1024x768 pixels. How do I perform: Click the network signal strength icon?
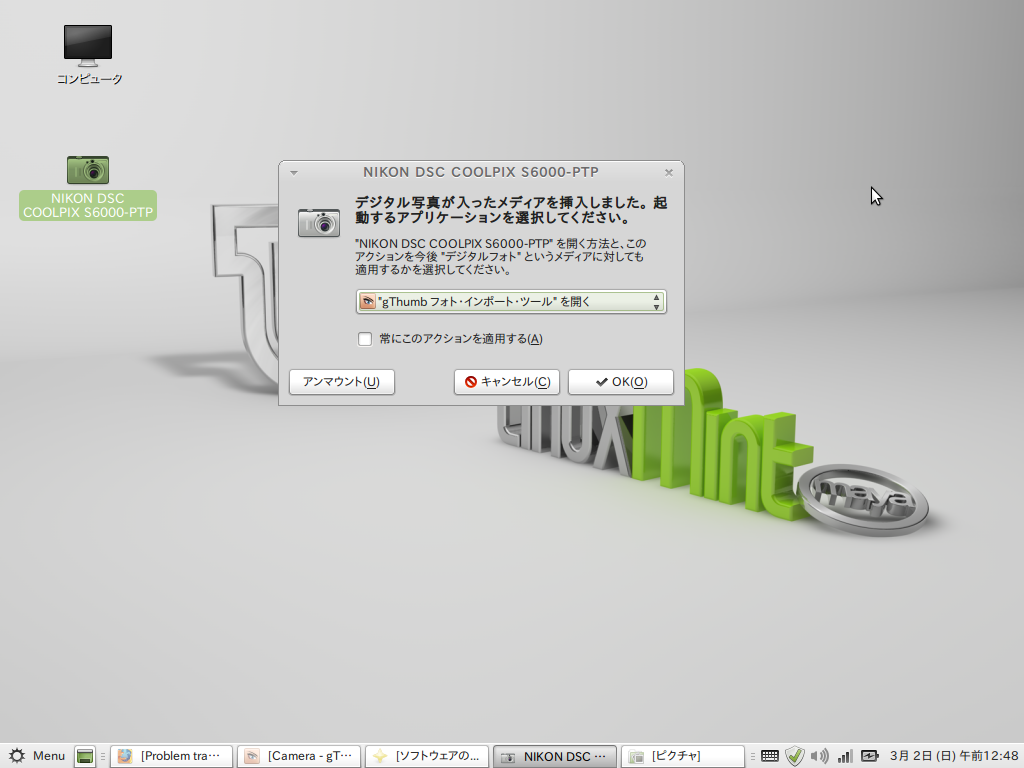[x=843, y=756]
